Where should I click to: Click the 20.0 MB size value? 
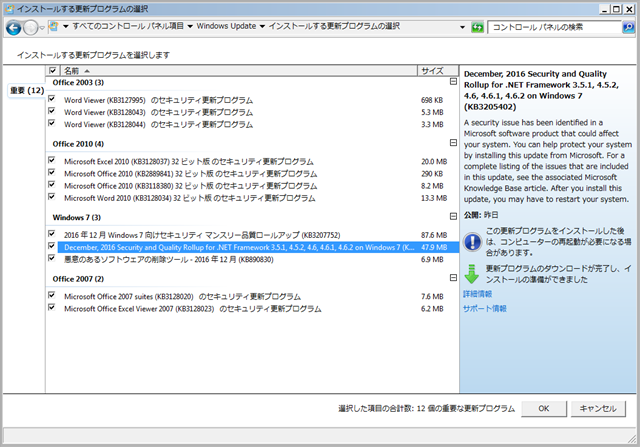point(434,162)
